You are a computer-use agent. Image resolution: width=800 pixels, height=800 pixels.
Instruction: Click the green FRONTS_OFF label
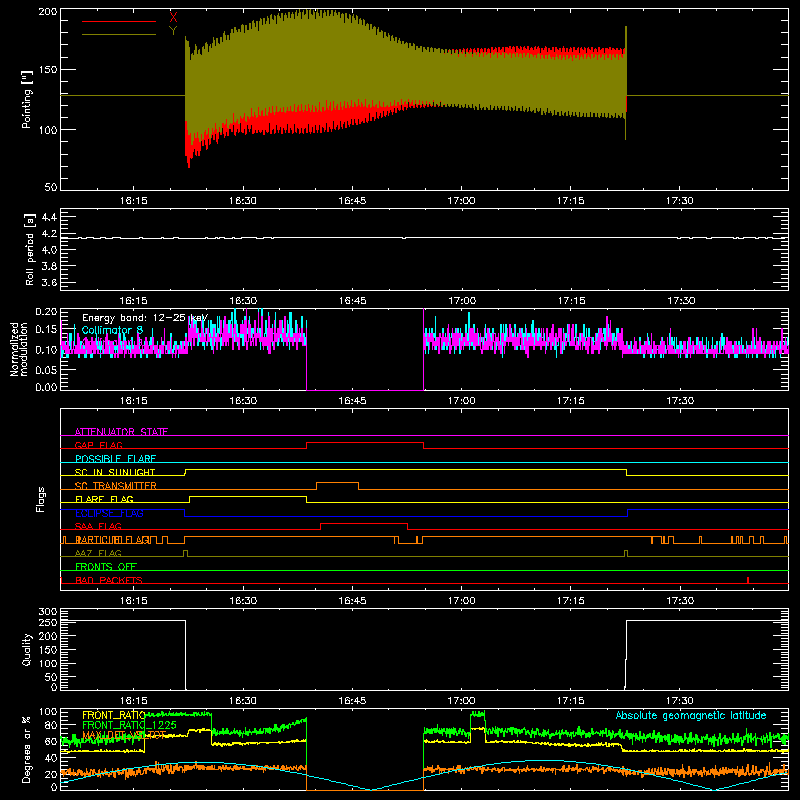[x=106, y=566]
